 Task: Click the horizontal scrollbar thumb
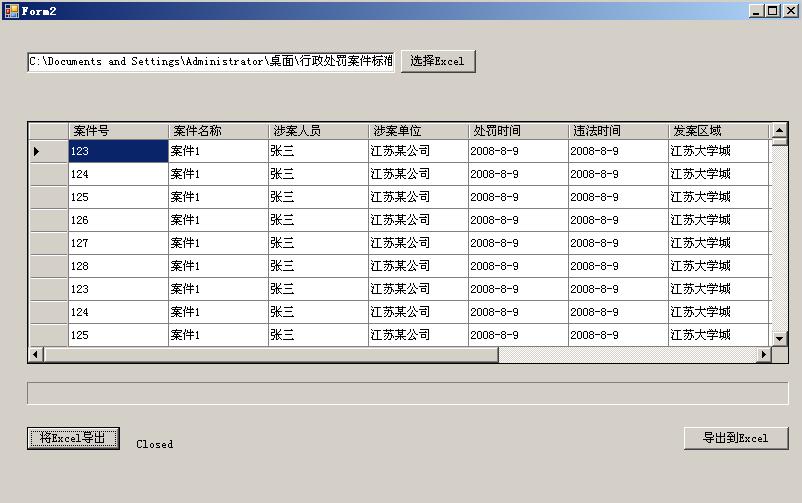[x=271, y=354]
